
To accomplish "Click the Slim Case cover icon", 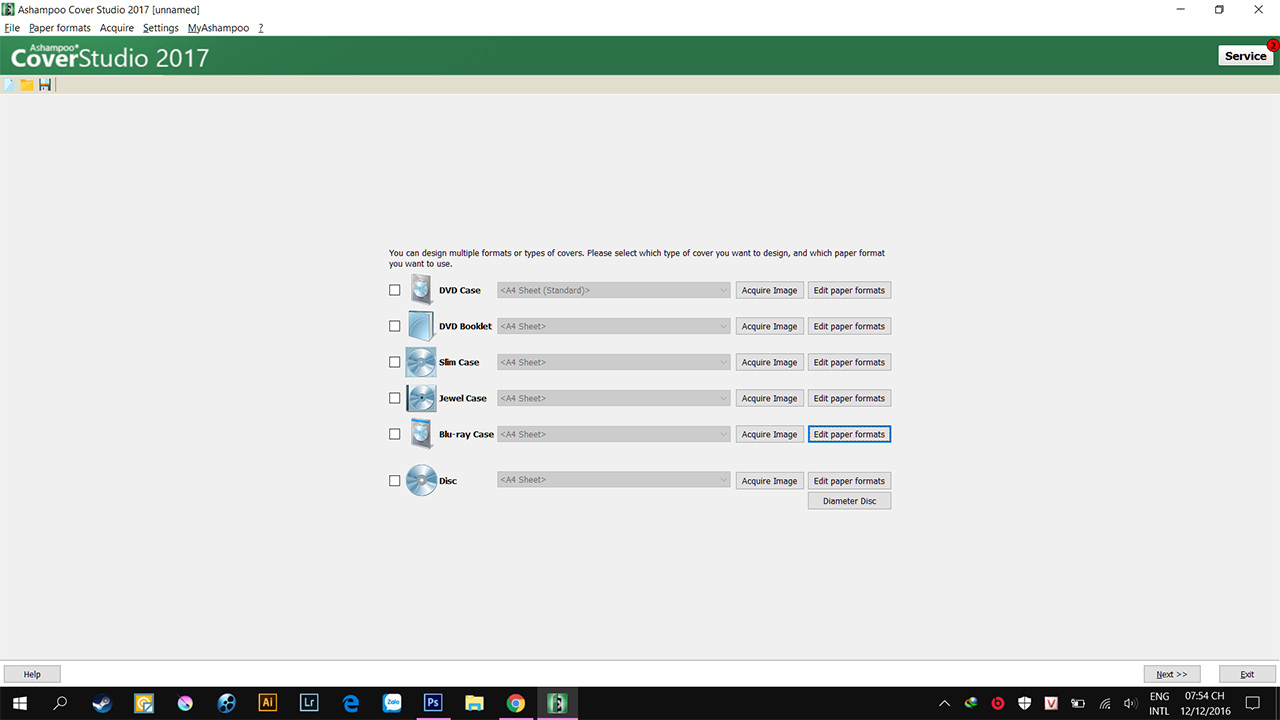I will (421, 362).
